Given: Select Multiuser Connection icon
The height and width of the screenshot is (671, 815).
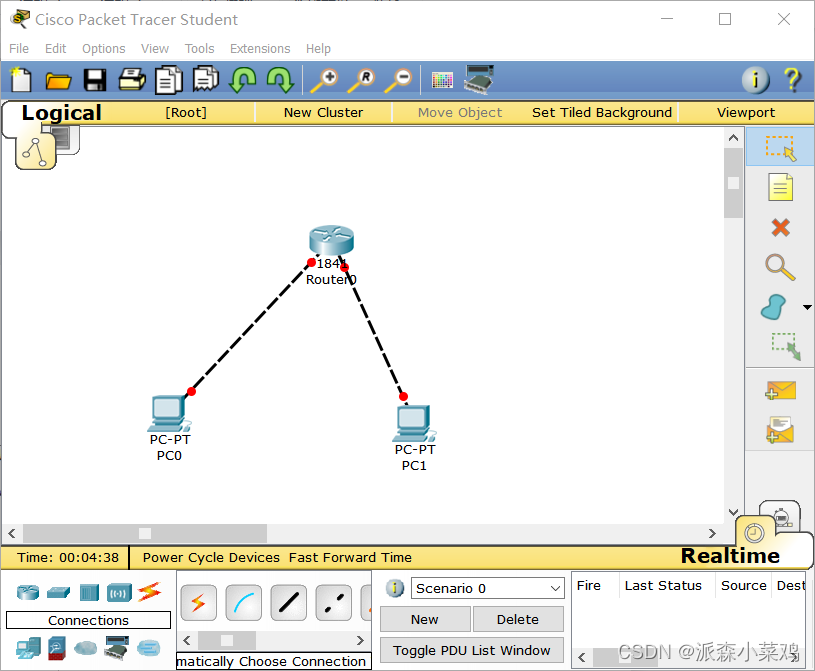Looking at the screenshot, I should 149,648.
